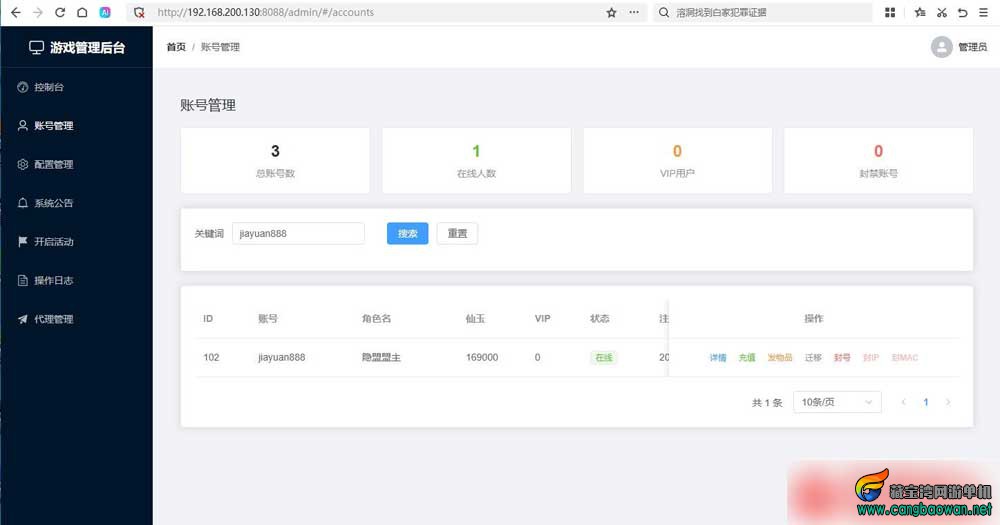Click the blue 搜索 button
1000x525 pixels.
(408, 233)
